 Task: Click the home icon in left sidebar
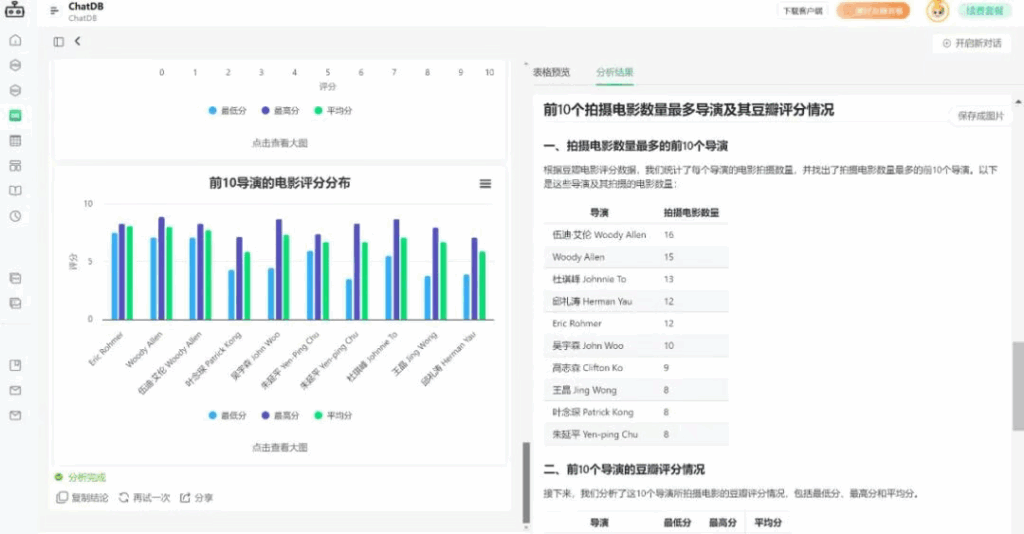[x=15, y=40]
